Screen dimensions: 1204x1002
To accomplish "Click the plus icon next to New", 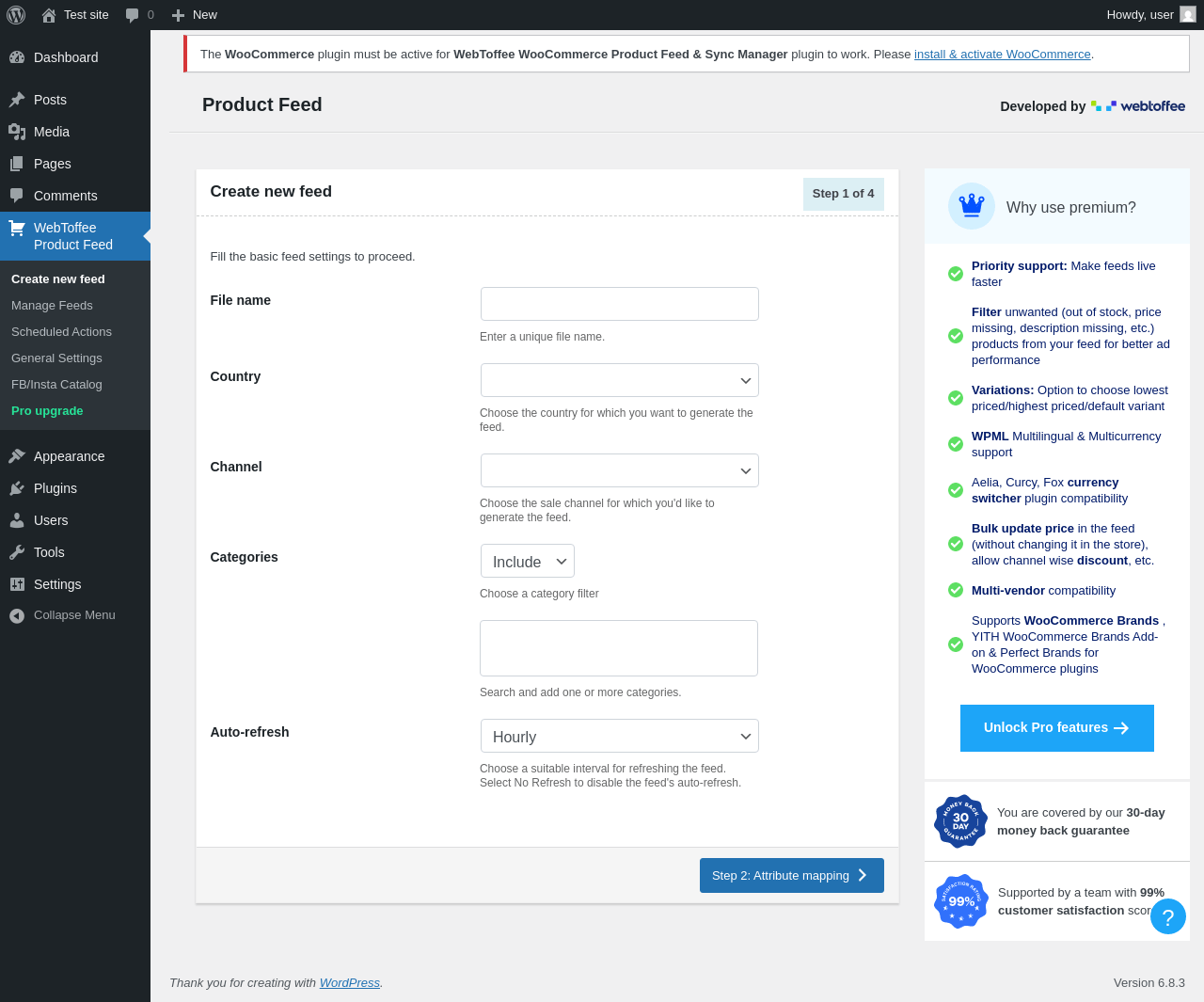I will (x=178, y=15).
